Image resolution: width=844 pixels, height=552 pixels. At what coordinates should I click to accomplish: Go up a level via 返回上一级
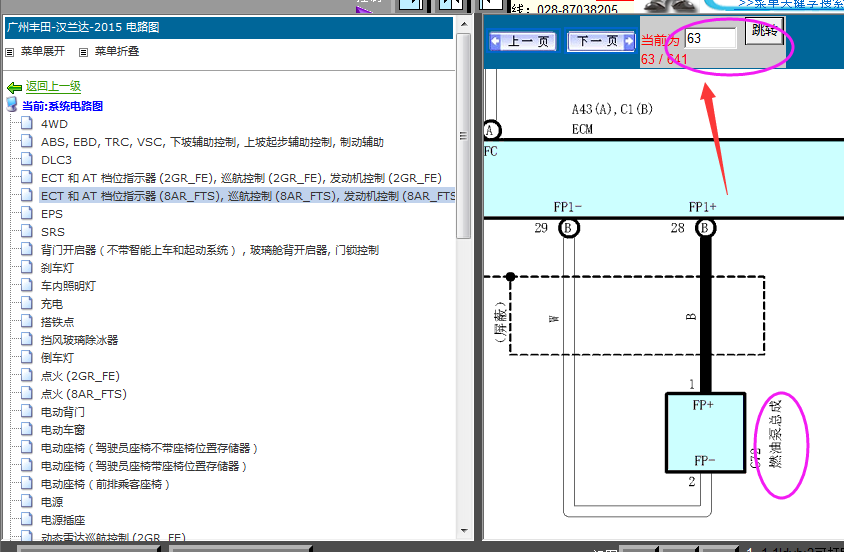coord(53,87)
